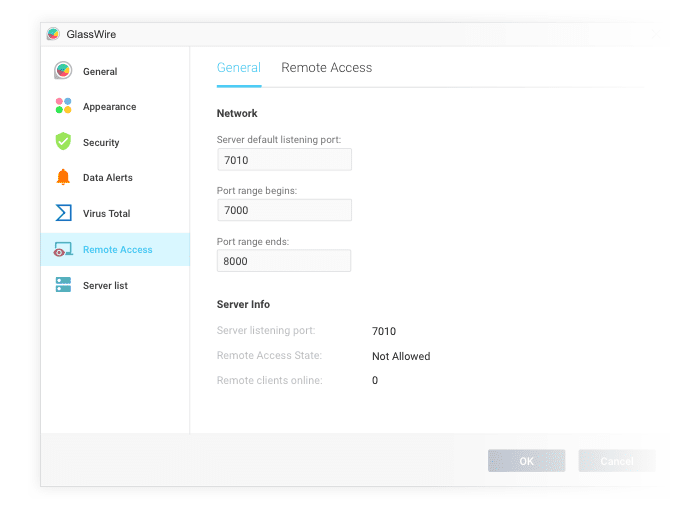Click the Virus Total sigma icon
This screenshot has width=684, height=512.
(63, 213)
